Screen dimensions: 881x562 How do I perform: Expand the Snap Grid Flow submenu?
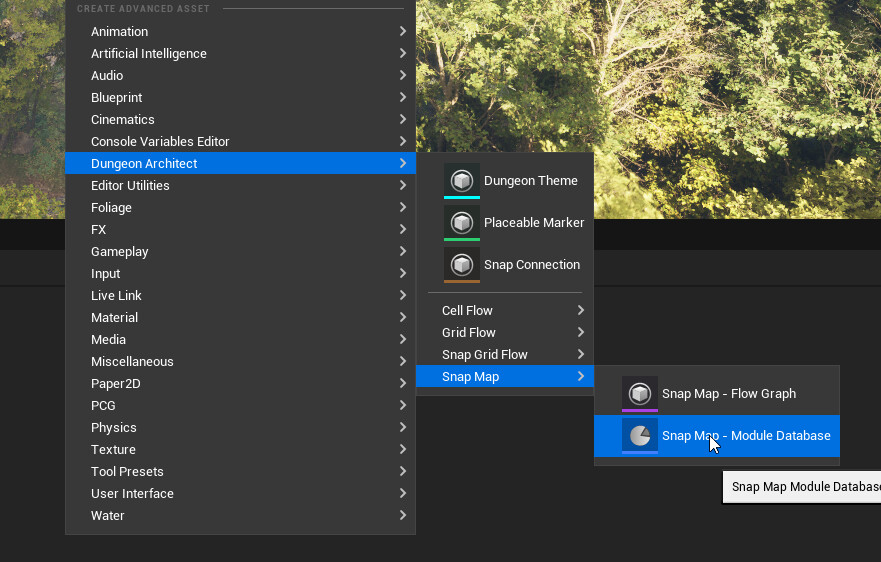point(505,354)
